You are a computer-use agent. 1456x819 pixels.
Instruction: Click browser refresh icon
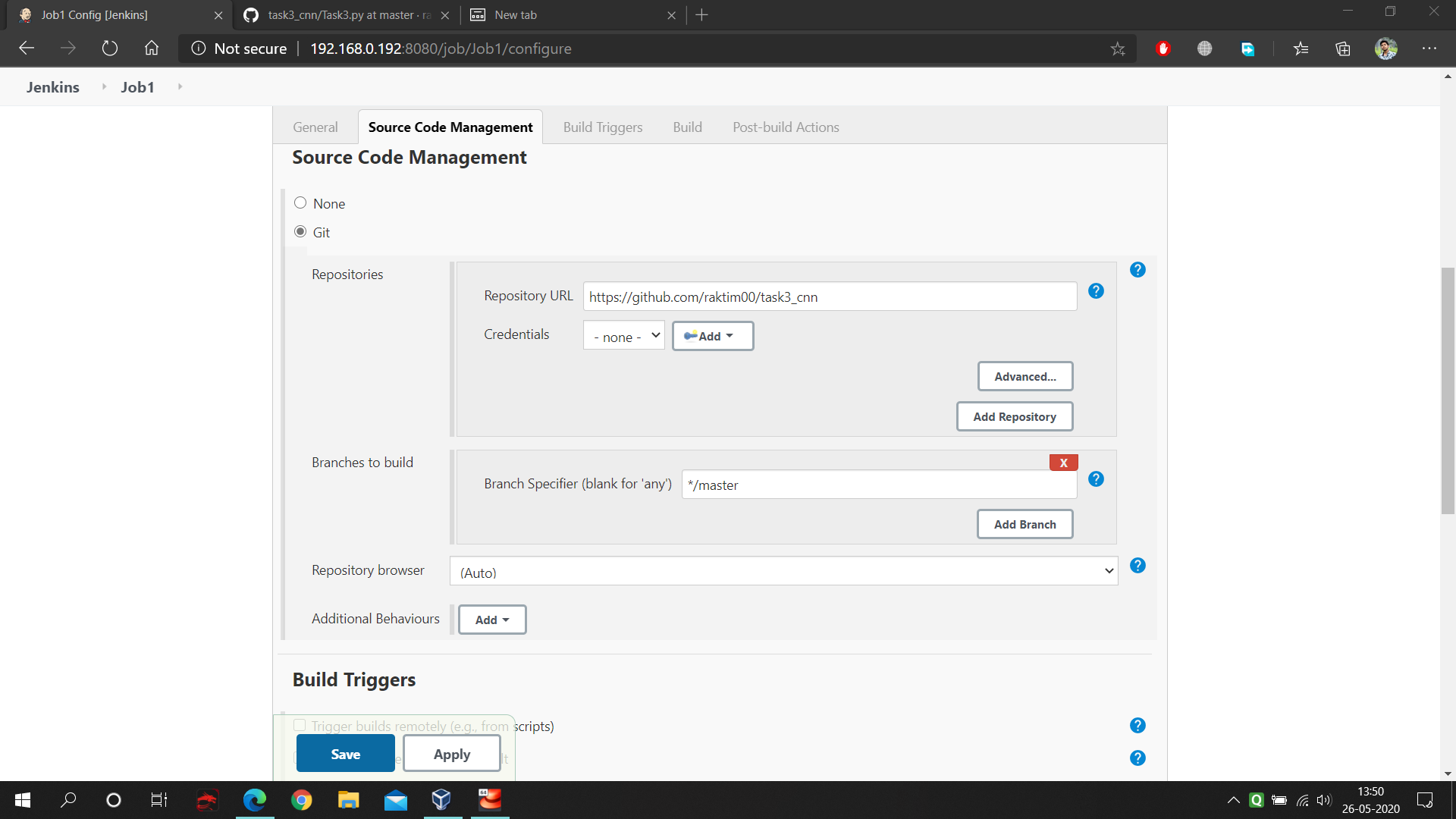tap(110, 49)
